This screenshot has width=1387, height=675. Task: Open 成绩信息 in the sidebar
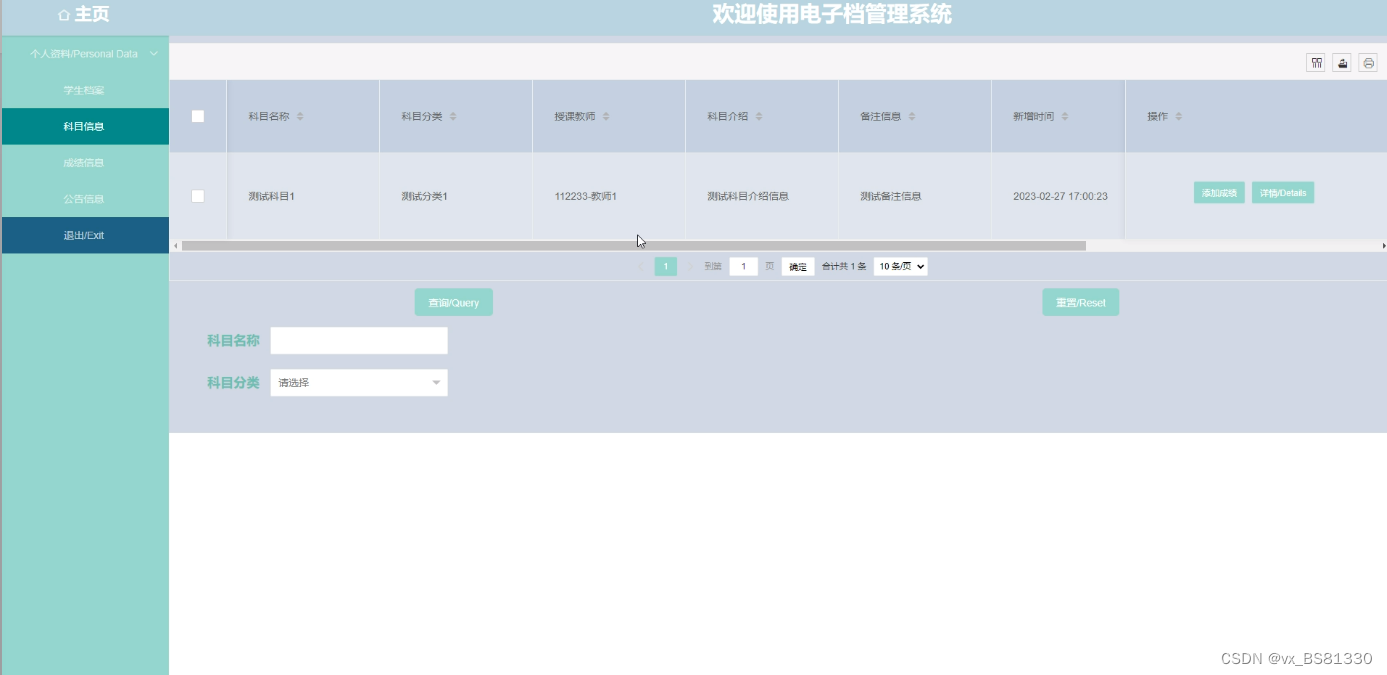[x=85, y=162]
